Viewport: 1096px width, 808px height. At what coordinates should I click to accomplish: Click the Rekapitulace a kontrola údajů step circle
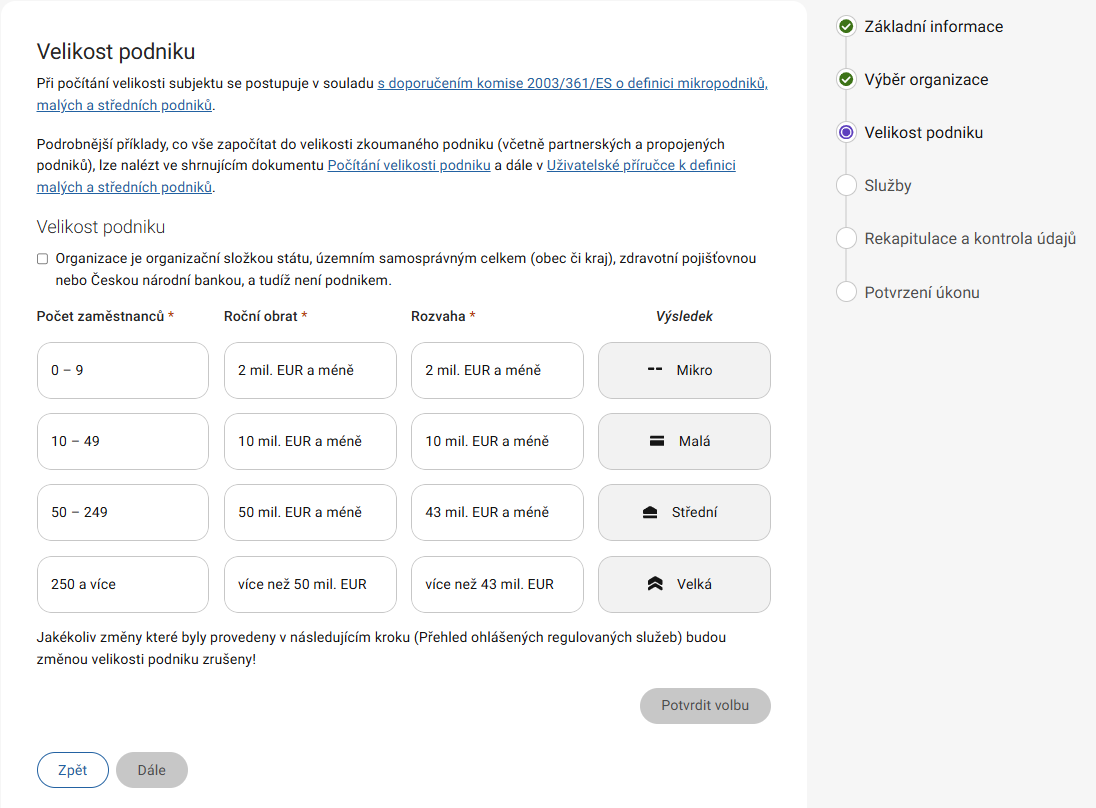(x=846, y=239)
